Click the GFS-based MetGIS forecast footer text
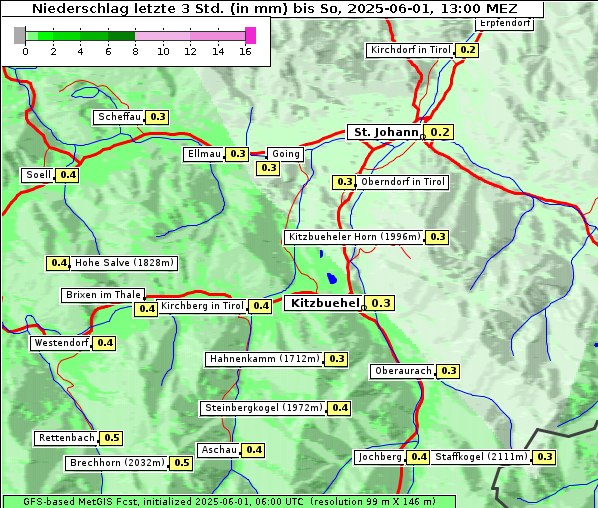598x508 pixels. pyautogui.click(x=229, y=502)
